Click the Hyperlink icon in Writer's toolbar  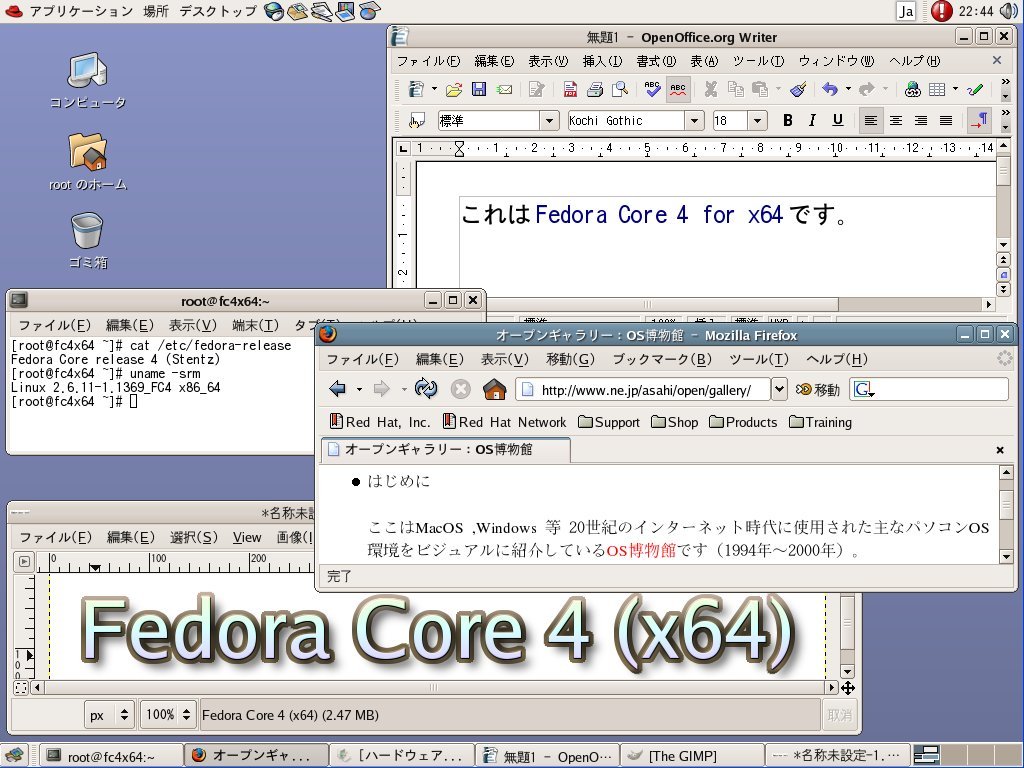pos(912,89)
